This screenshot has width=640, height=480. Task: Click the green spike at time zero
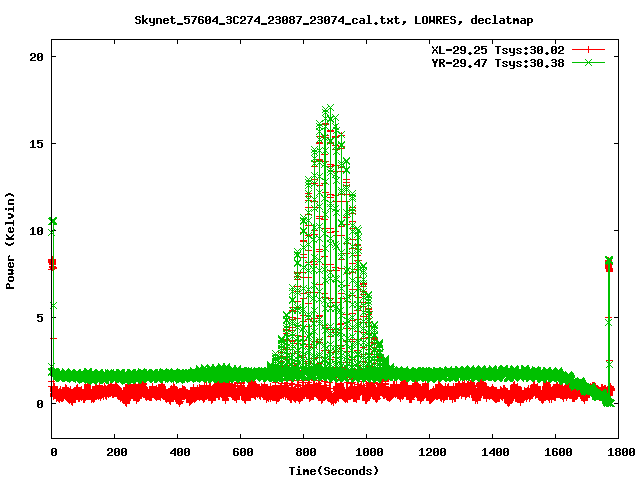(53, 294)
